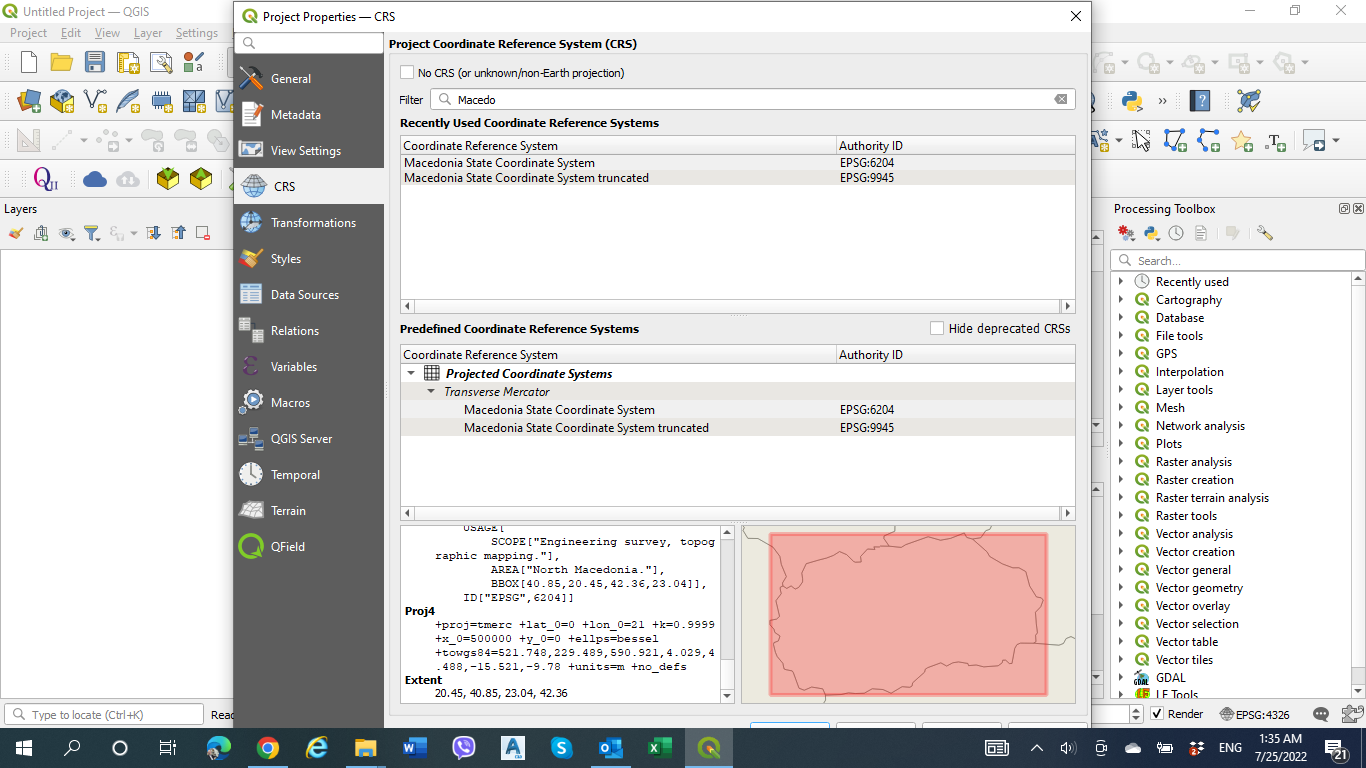Image resolution: width=1366 pixels, height=768 pixels.
Task: Open the QGIS Server tab
Action: (x=309, y=439)
